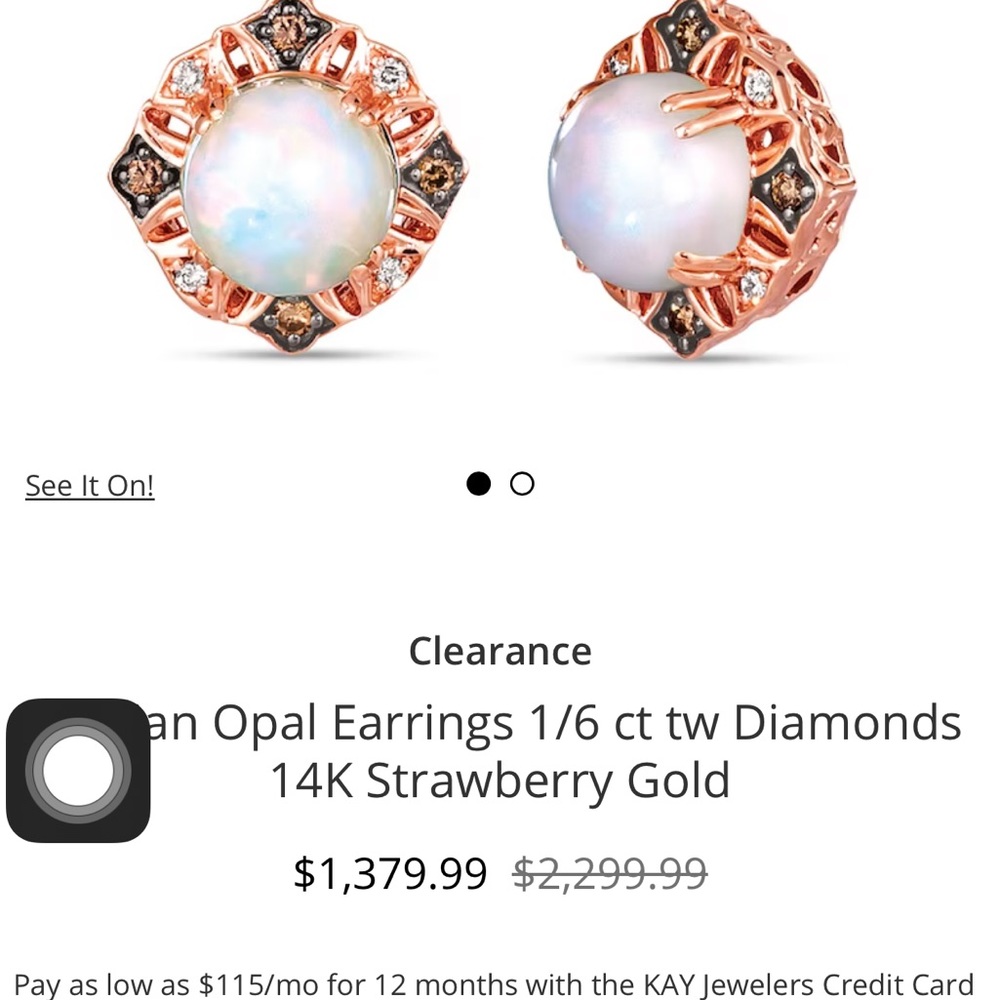Select the first filled carousel dot
The image size is (1000, 1000).
tap(478, 483)
